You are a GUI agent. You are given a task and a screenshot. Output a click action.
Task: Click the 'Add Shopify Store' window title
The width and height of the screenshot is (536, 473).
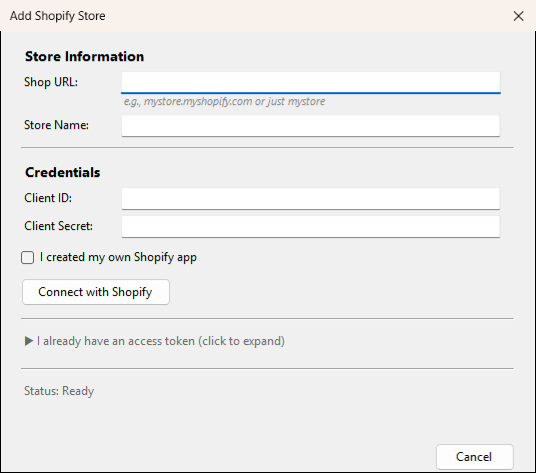(57, 16)
